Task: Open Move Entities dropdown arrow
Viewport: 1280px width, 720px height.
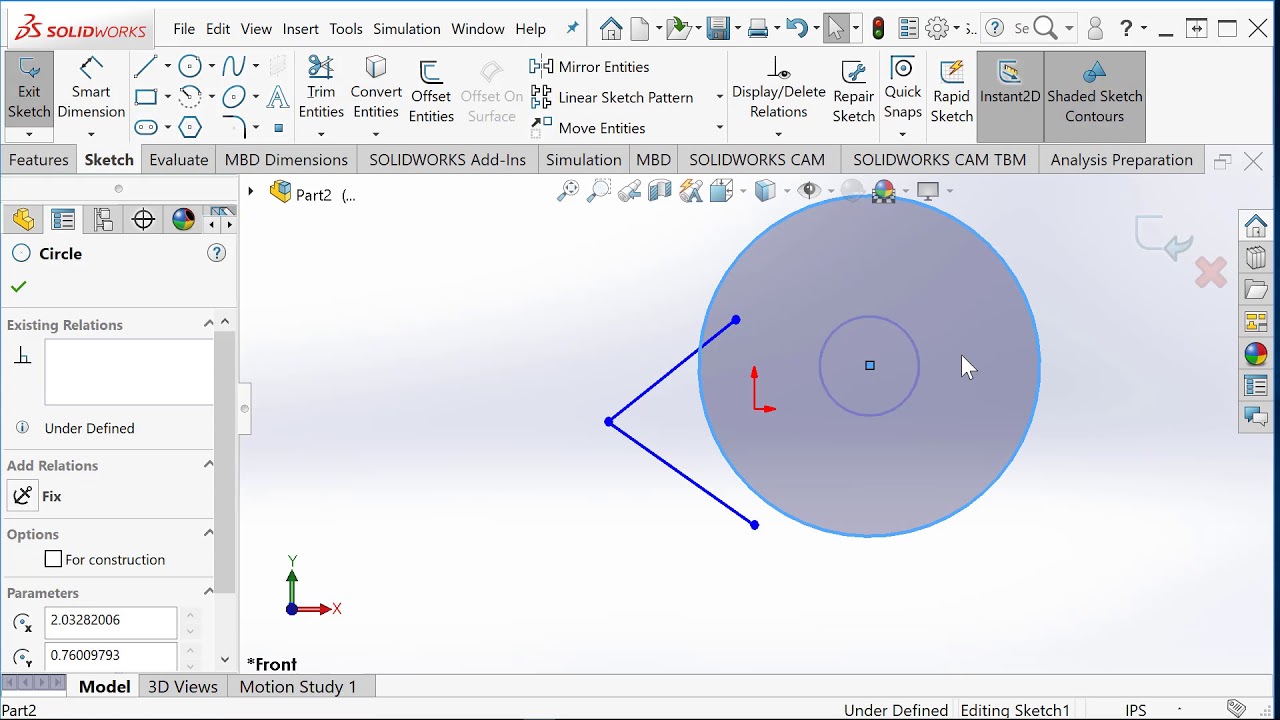Action: pos(719,128)
